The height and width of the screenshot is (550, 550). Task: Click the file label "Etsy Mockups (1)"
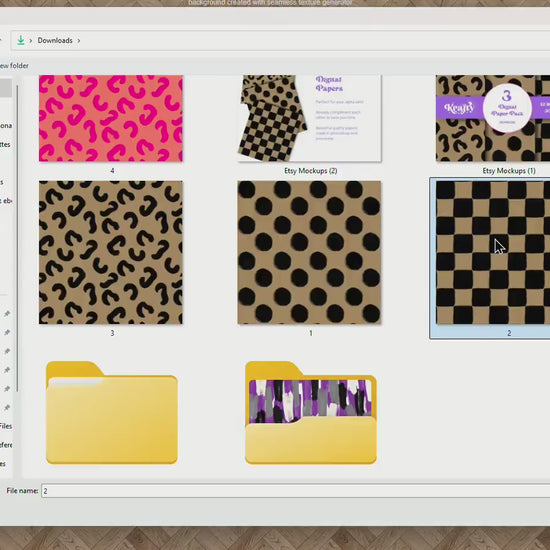coord(509,171)
